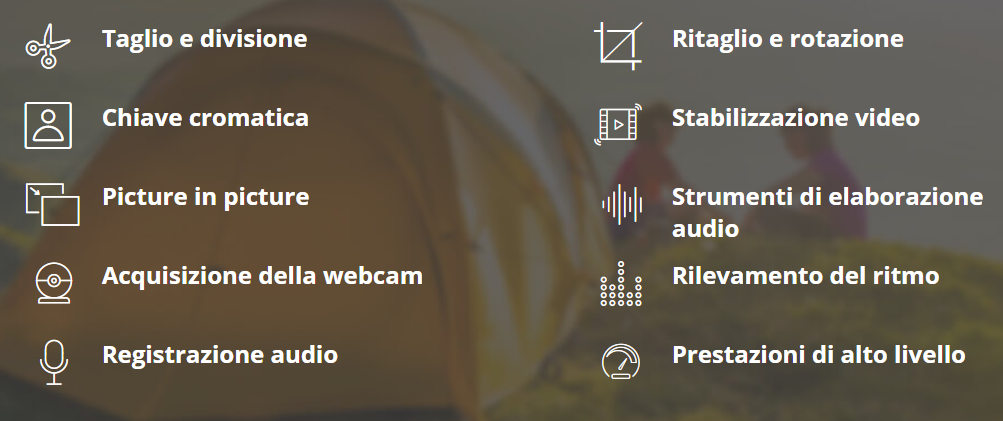Viewport: 1003px width, 421px height.
Task: Open Strumenti di elaborazione audio
Action: pos(828,212)
